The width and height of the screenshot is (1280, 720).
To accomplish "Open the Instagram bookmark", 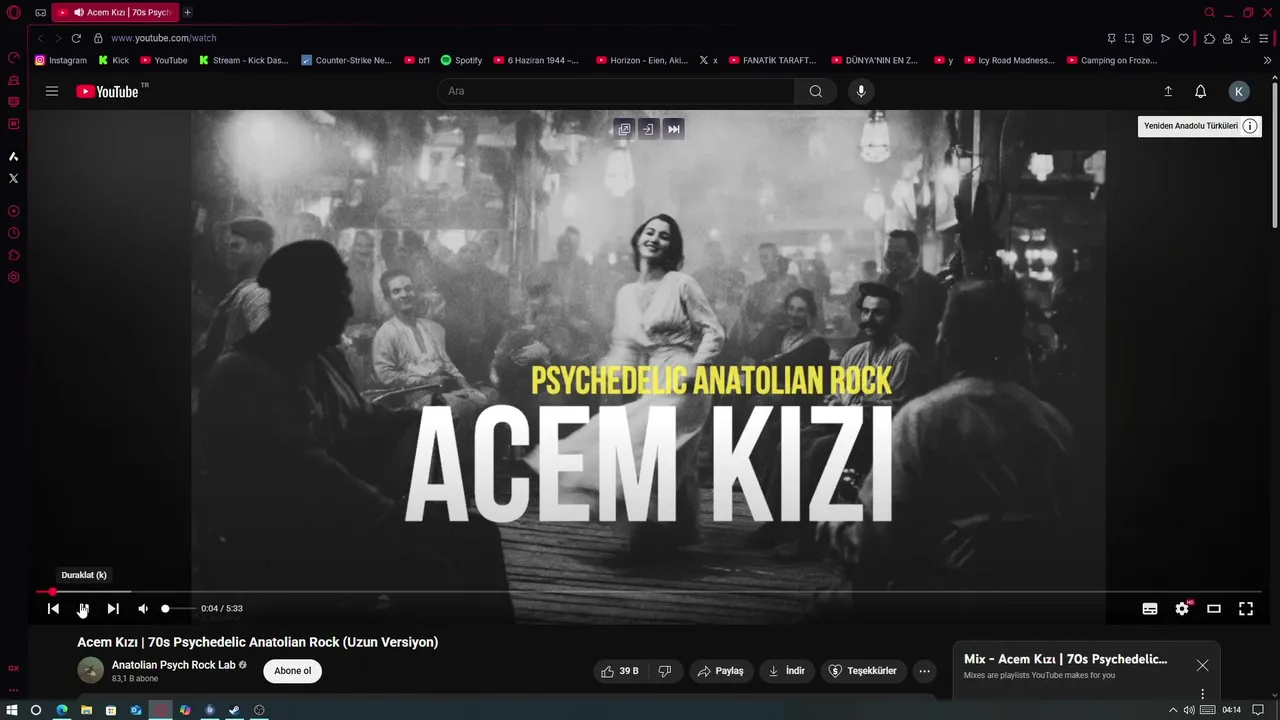I will coord(61,60).
